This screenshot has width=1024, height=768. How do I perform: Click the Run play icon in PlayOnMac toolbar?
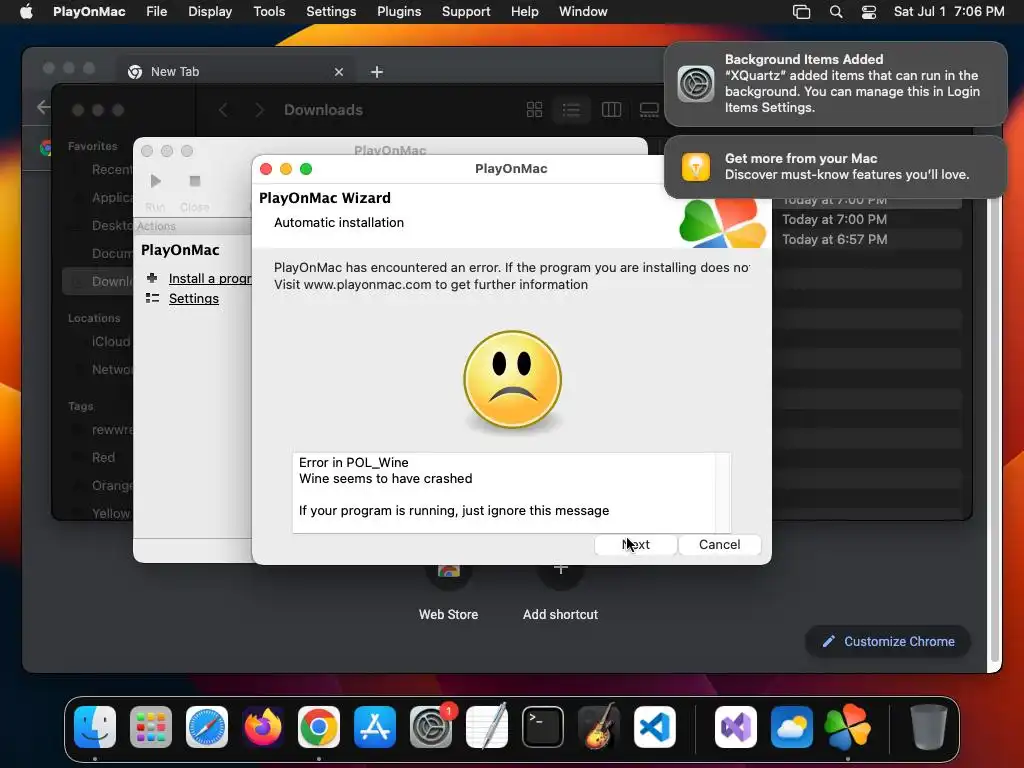155,181
